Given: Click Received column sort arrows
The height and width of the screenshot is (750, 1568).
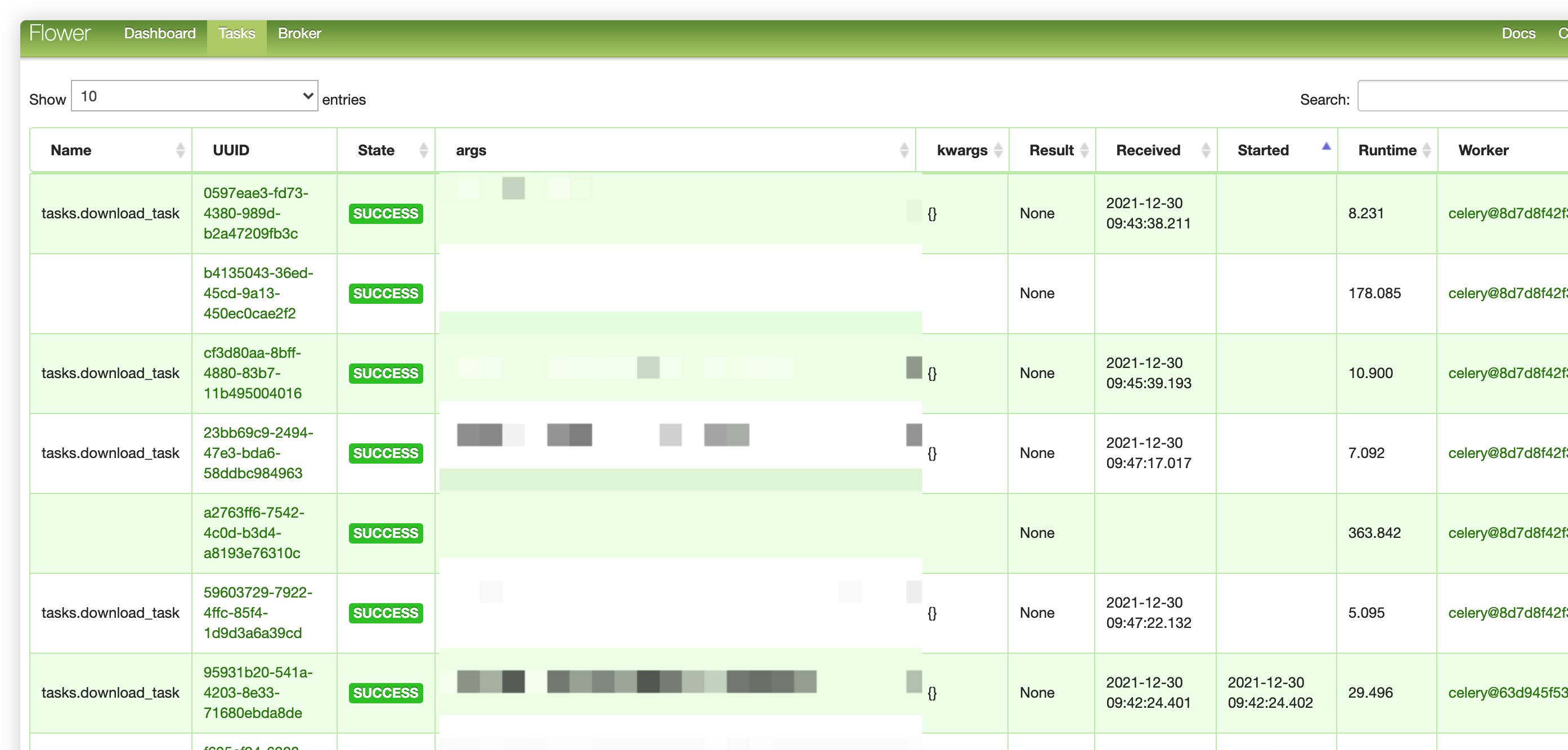Looking at the screenshot, I should pos(1205,150).
